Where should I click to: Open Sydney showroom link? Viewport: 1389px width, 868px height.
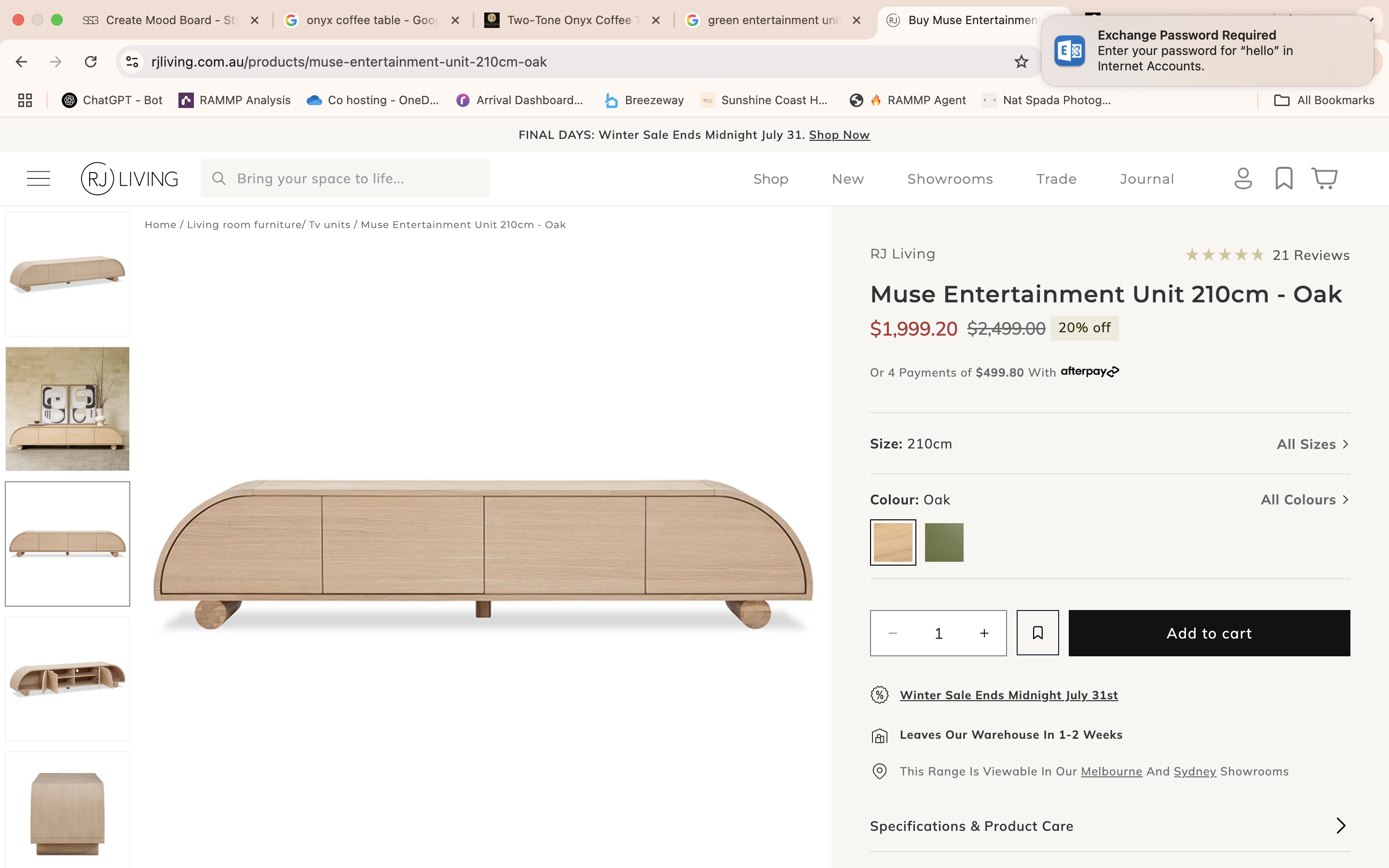click(1195, 771)
